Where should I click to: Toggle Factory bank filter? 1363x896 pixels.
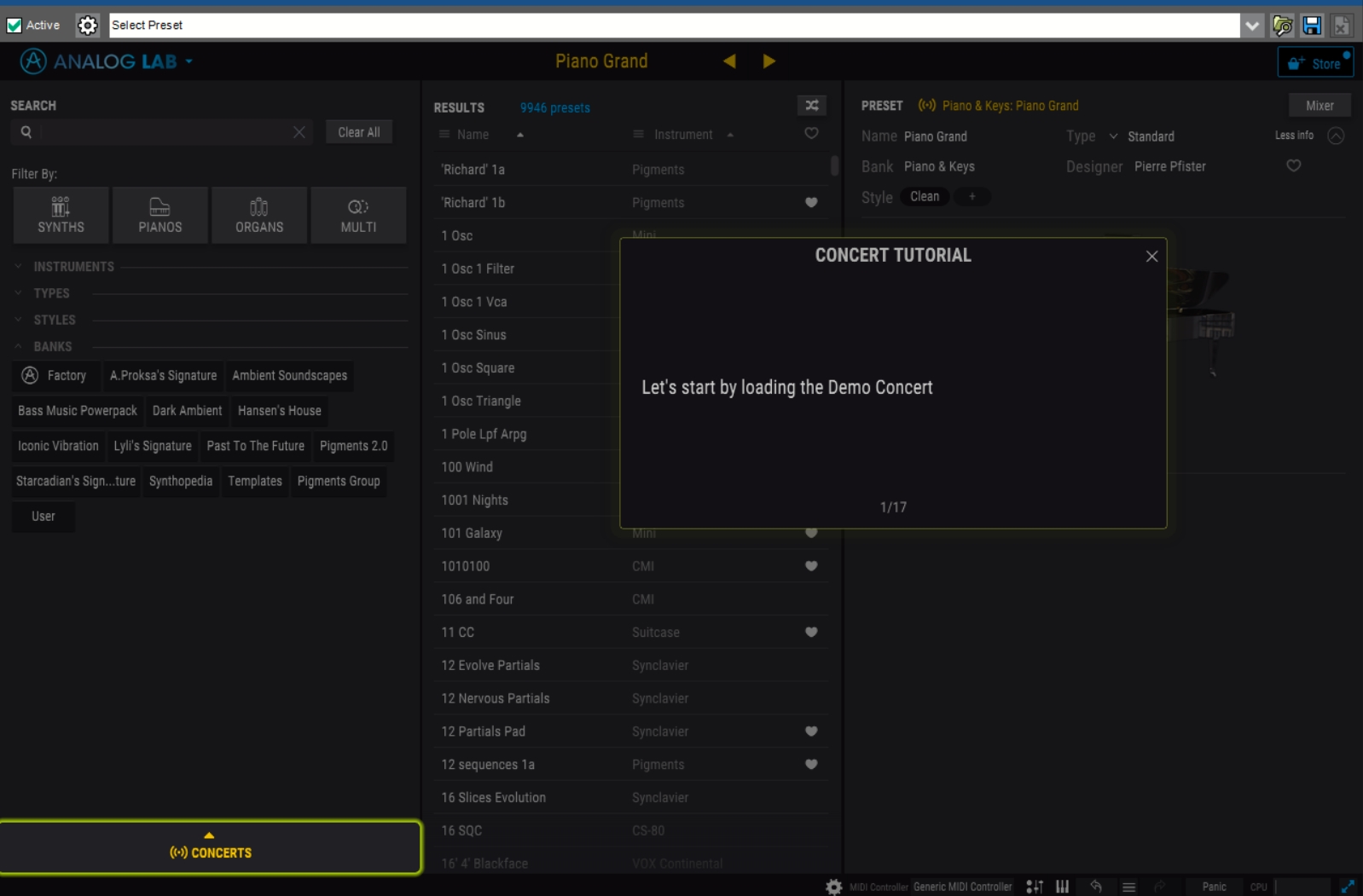click(55, 375)
